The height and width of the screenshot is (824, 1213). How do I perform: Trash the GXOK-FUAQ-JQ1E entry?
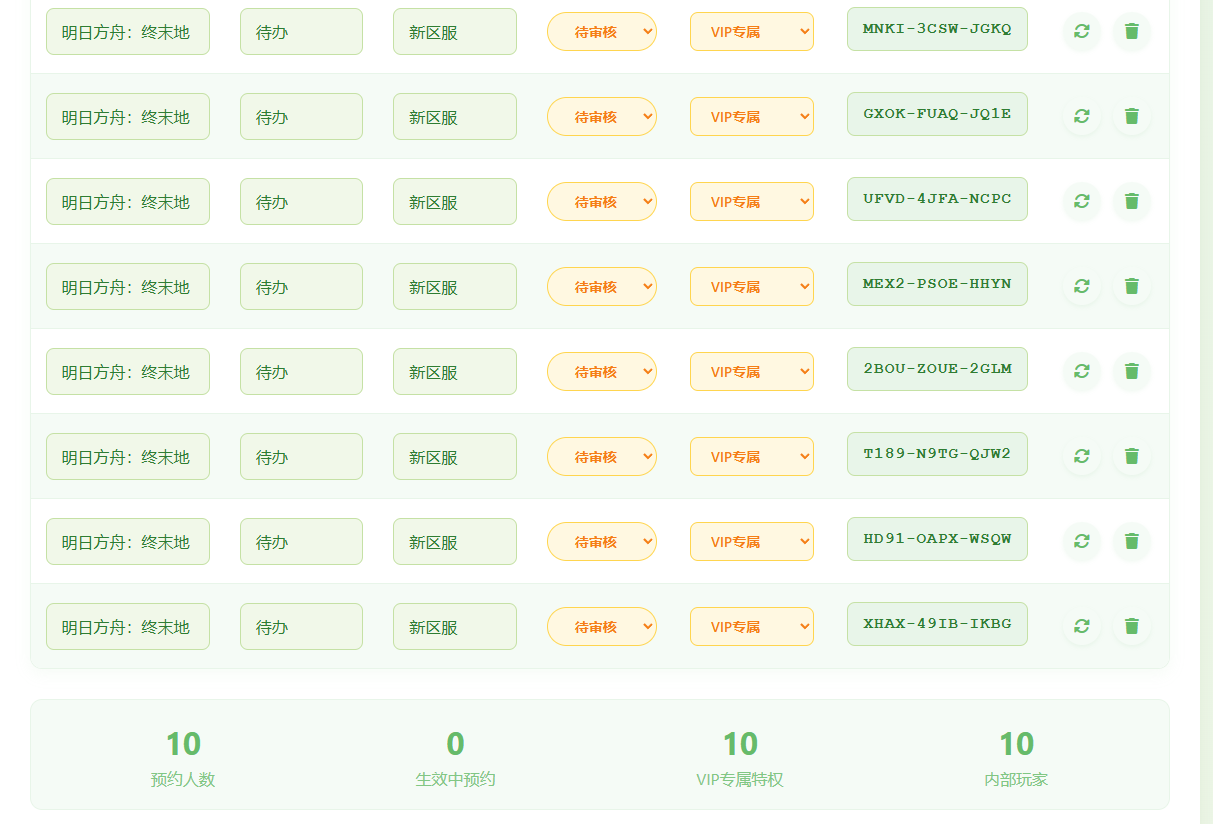pyautogui.click(x=1131, y=116)
